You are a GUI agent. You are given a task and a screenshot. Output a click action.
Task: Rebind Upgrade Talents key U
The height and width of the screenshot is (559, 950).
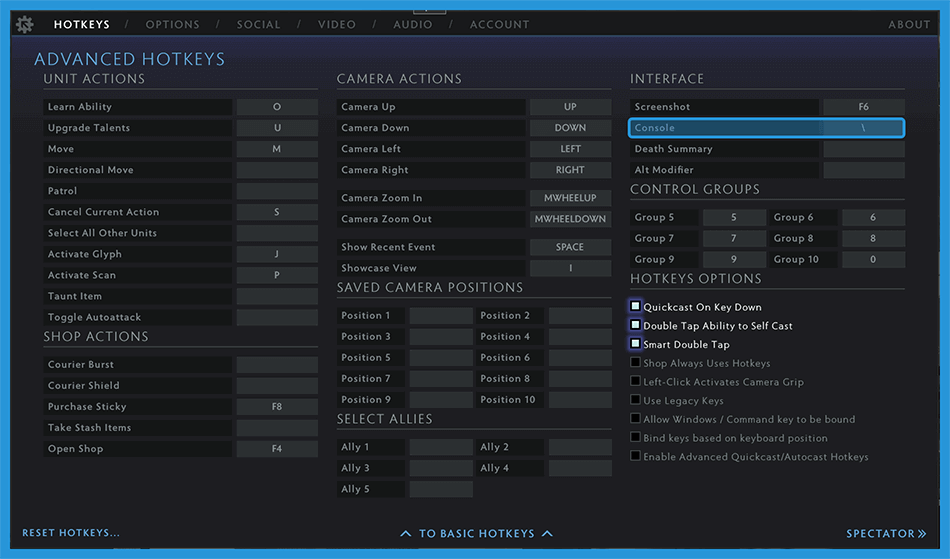click(x=277, y=128)
